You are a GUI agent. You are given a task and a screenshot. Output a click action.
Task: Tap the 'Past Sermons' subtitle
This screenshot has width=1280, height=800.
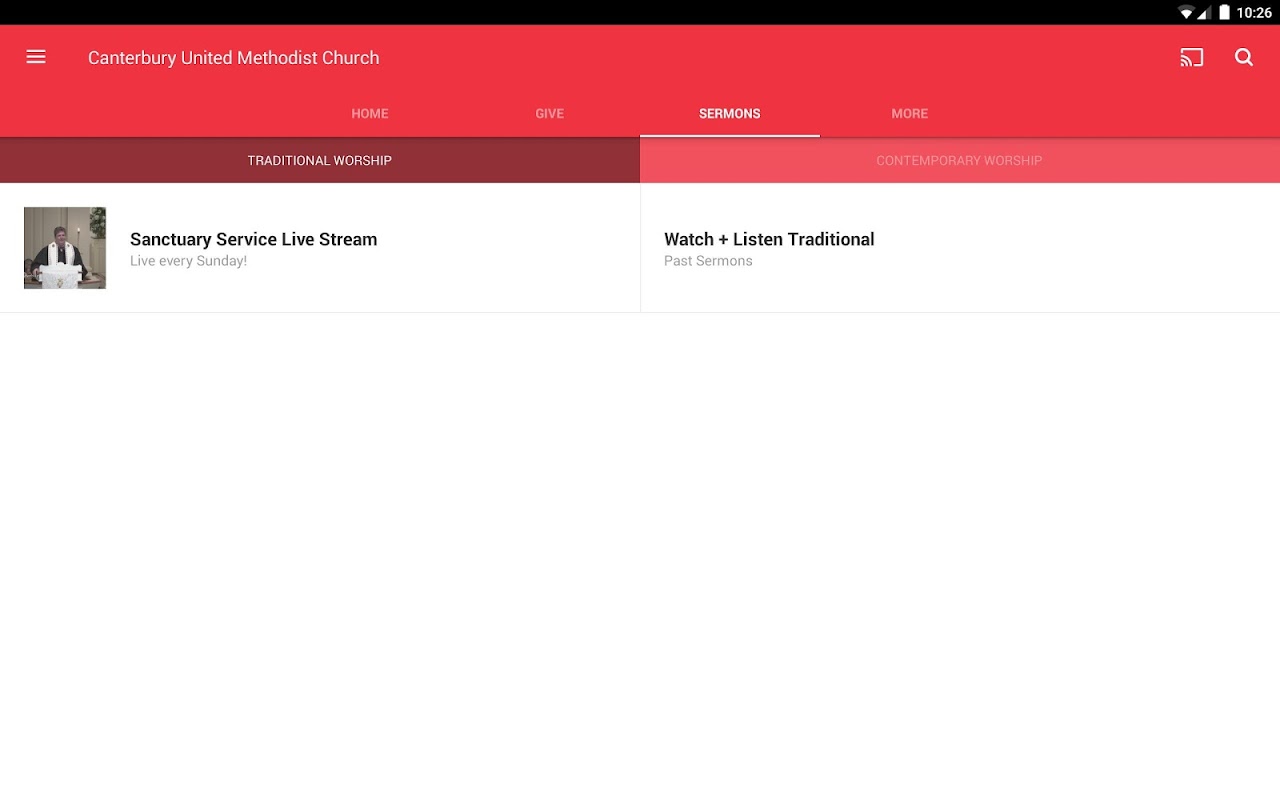point(708,261)
